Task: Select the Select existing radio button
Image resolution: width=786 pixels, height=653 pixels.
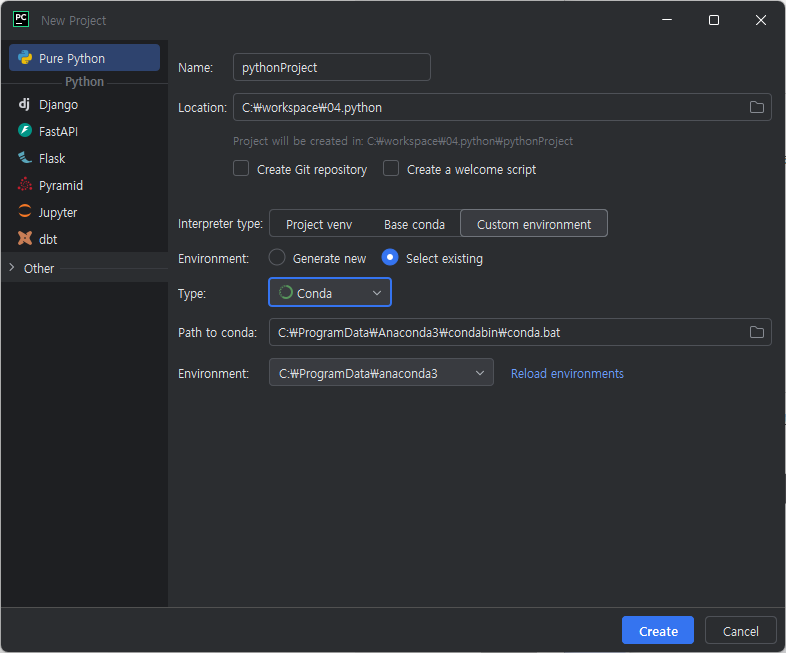Action: [x=390, y=258]
